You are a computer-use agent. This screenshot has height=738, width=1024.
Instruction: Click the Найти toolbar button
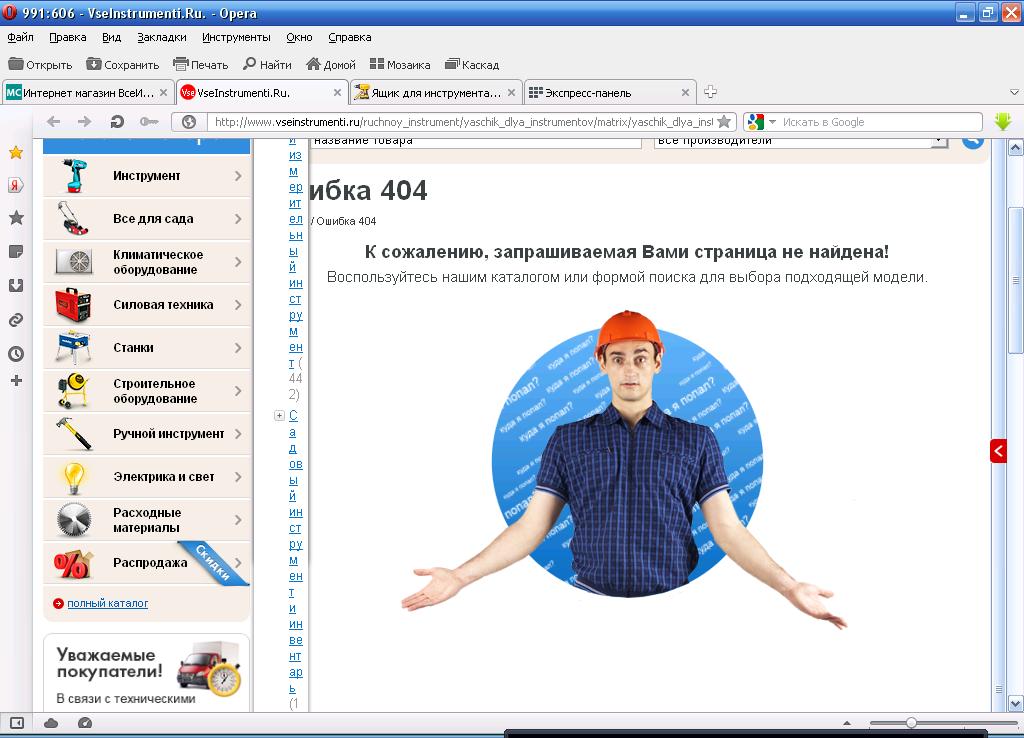click(x=267, y=65)
